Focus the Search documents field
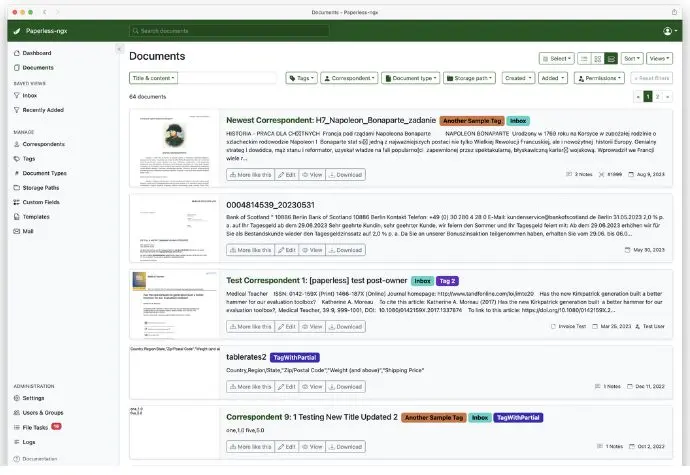690x475 pixels. (x=229, y=31)
